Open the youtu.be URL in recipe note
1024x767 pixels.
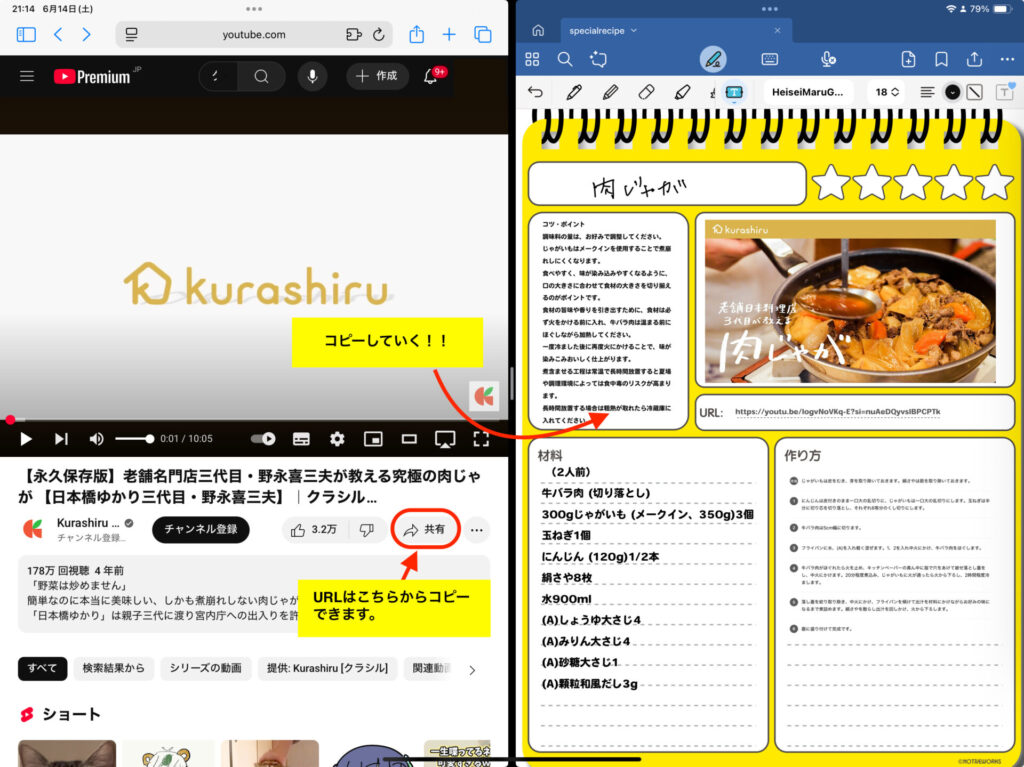coord(837,412)
